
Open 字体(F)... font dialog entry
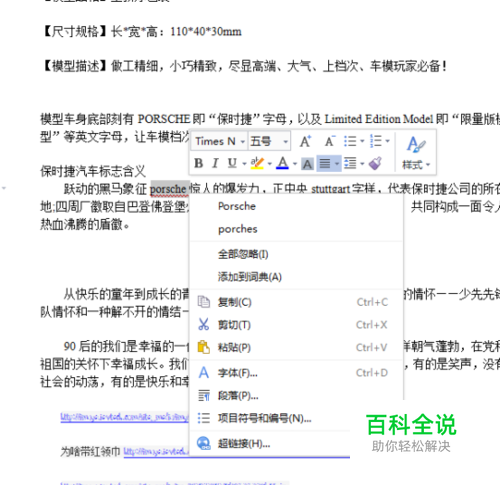pyautogui.click(x=297, y=373)
